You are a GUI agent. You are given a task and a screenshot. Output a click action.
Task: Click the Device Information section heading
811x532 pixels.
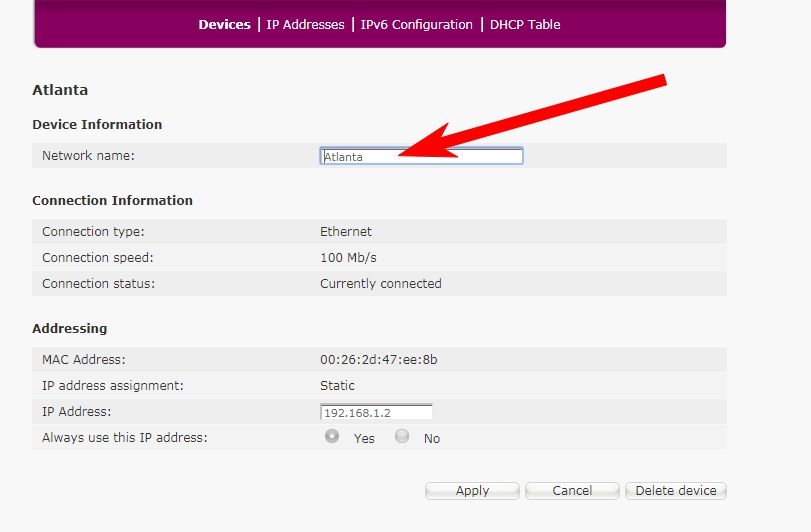[97, 124]
